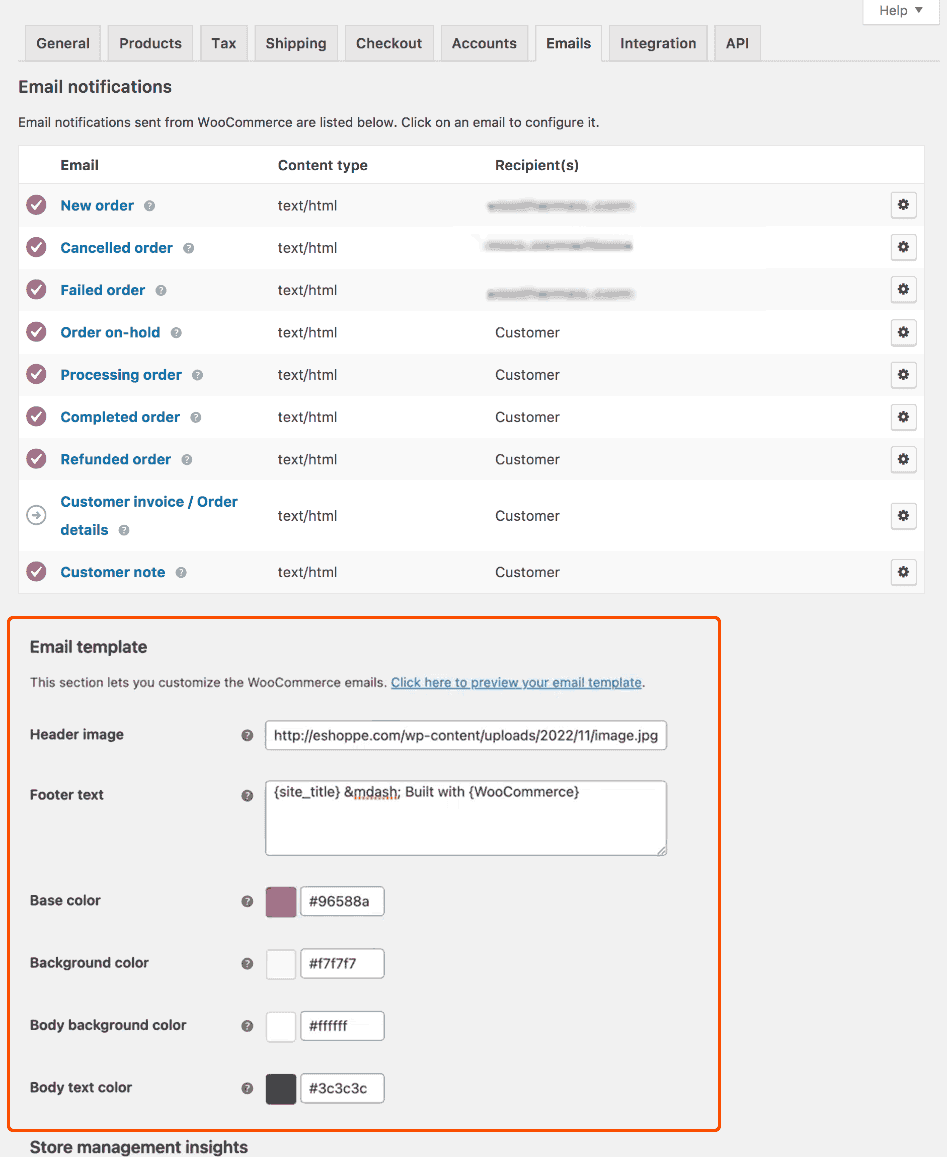Screen dimensions: 947x1157
Task: Click the gear icon for Completed order
Action: (903, 417)
